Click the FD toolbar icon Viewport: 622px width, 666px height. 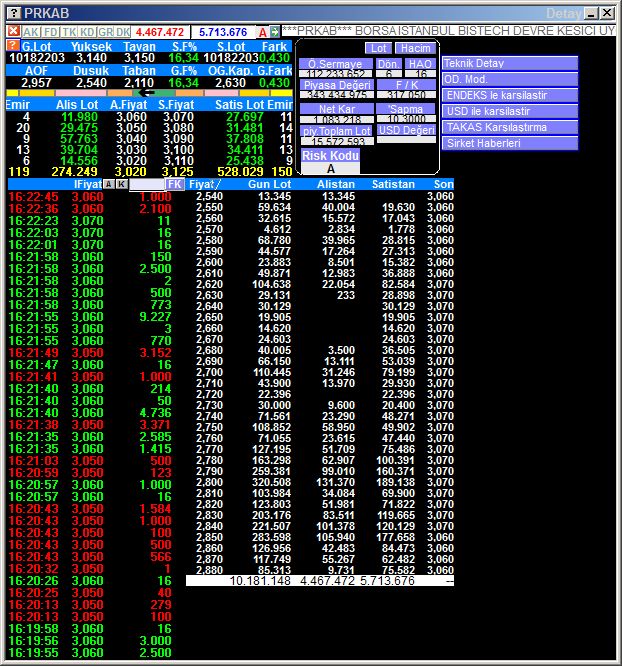[50, 32]
